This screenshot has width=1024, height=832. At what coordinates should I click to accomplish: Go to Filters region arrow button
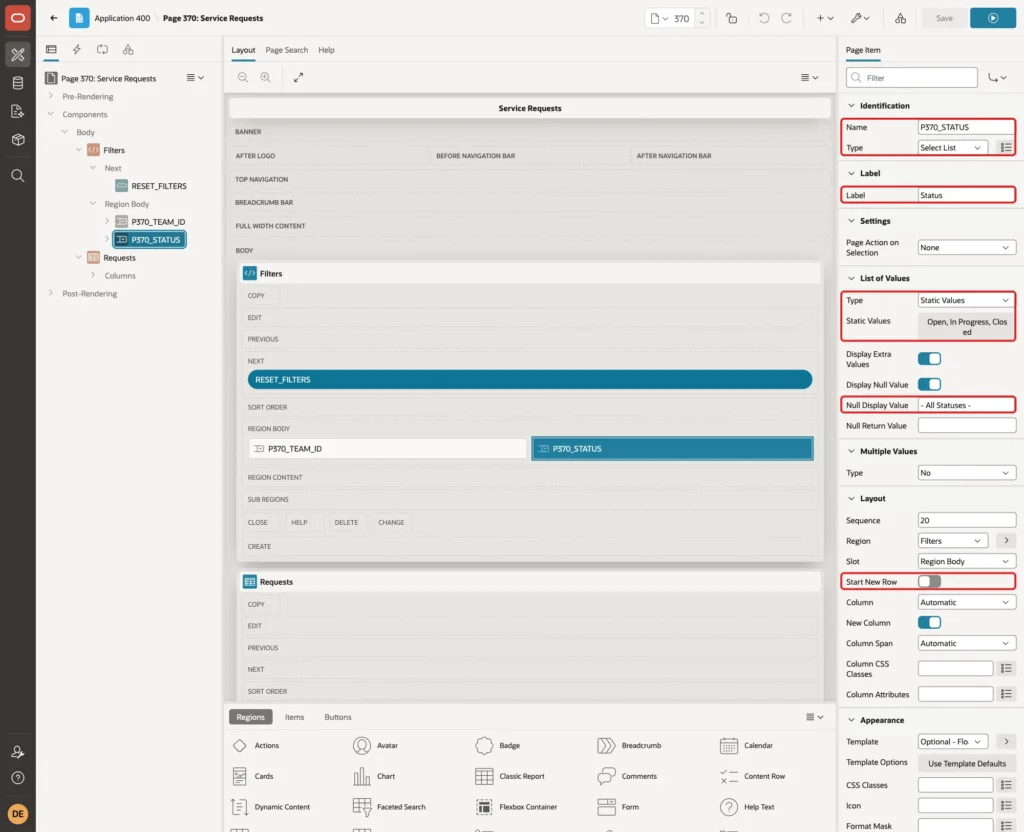point(1006,541)
